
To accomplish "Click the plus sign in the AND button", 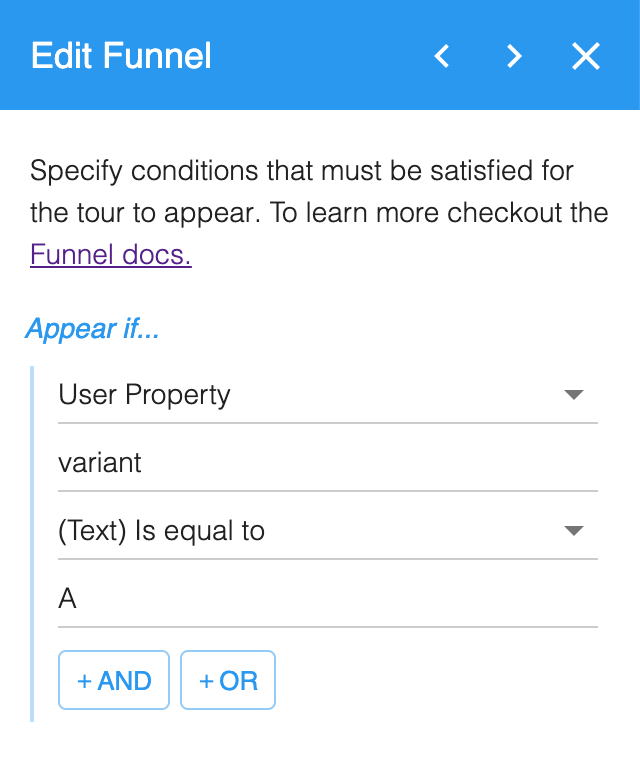I will tap(85, 681).
